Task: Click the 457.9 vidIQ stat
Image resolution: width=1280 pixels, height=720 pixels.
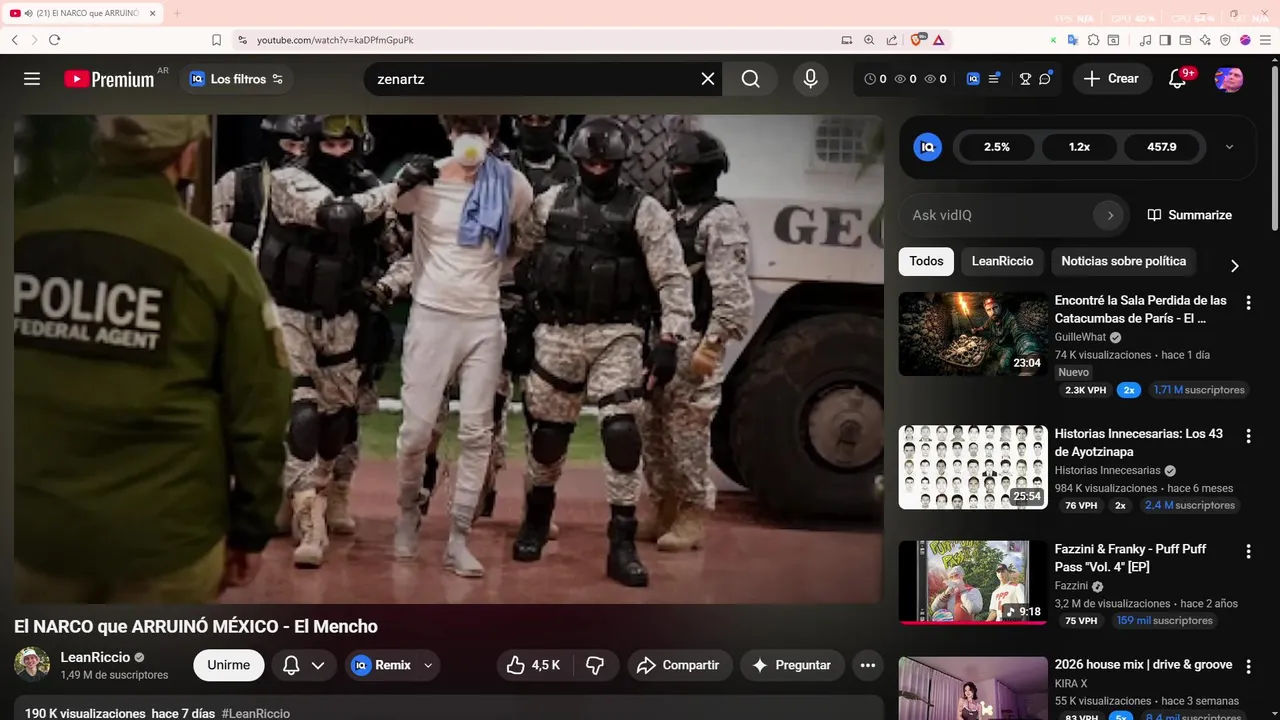Action: click(1162, 147)
